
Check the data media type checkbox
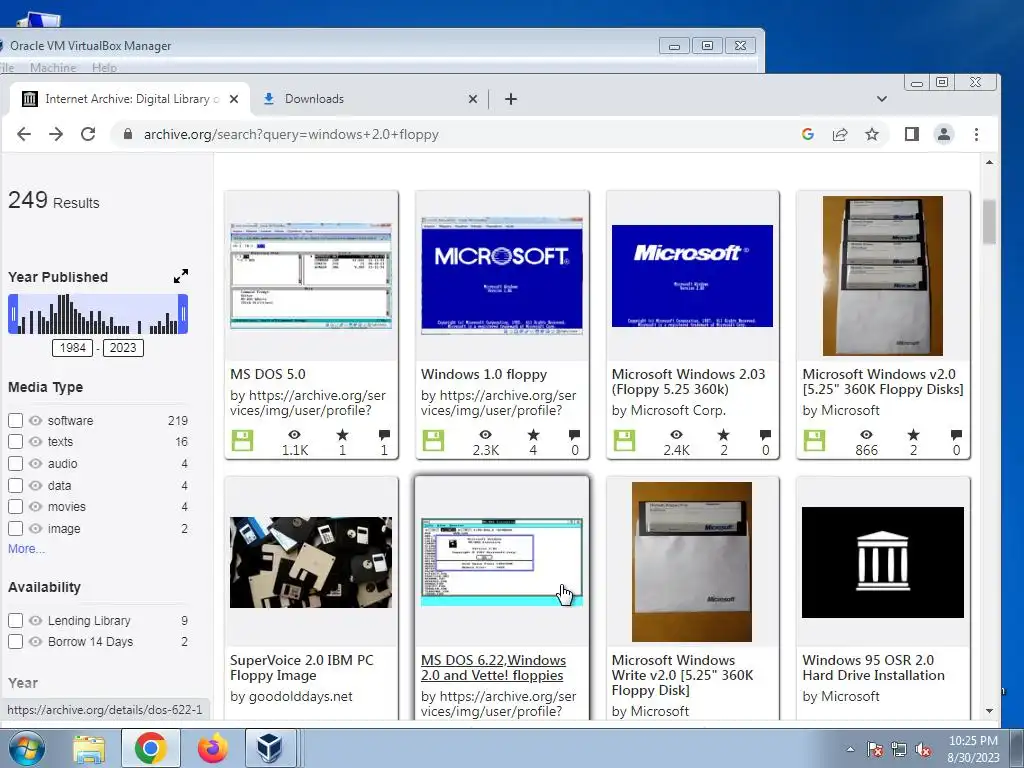16,486
